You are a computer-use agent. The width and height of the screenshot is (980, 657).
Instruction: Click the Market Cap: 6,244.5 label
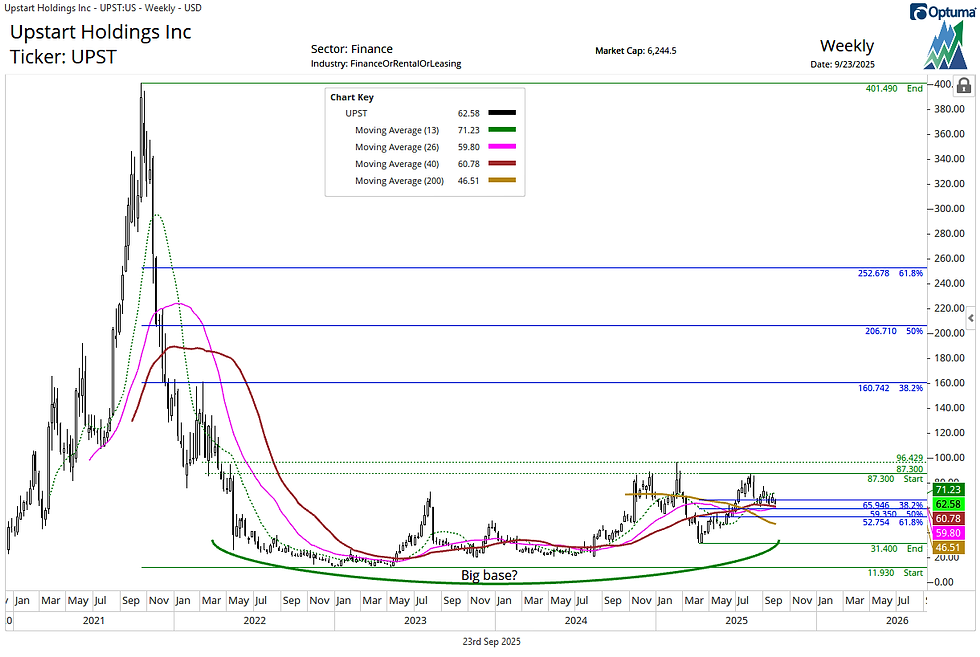tap(636, 51)
